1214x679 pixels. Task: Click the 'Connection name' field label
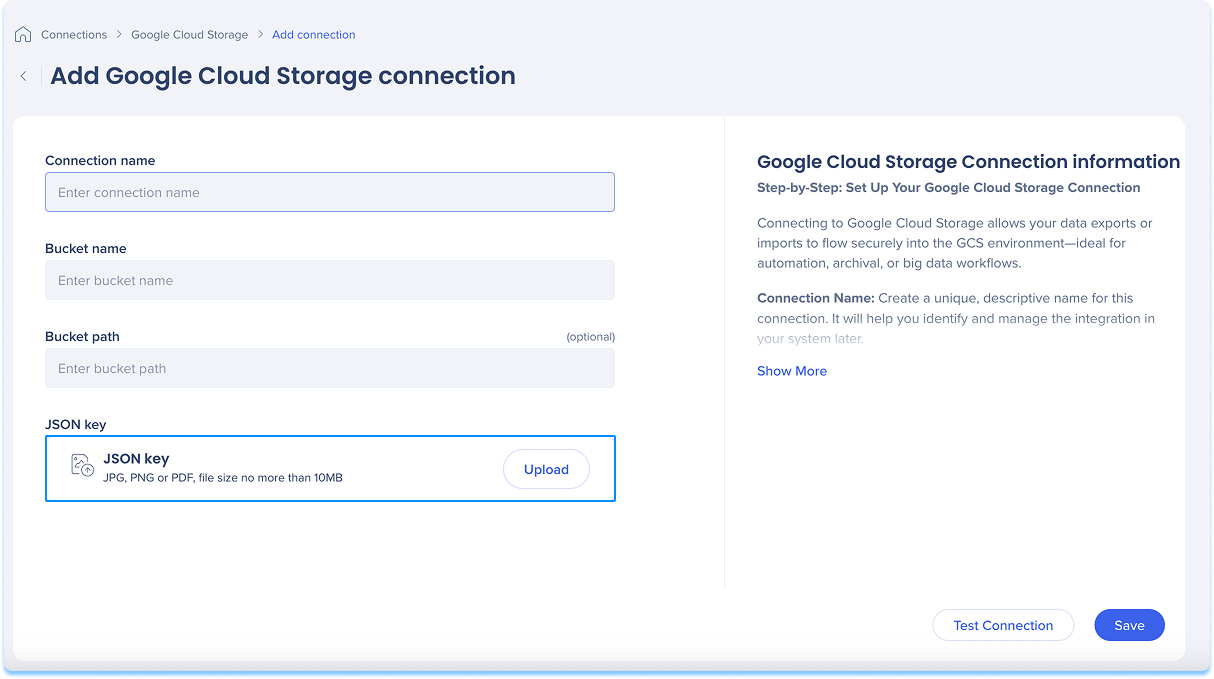[x=100, y=161]
